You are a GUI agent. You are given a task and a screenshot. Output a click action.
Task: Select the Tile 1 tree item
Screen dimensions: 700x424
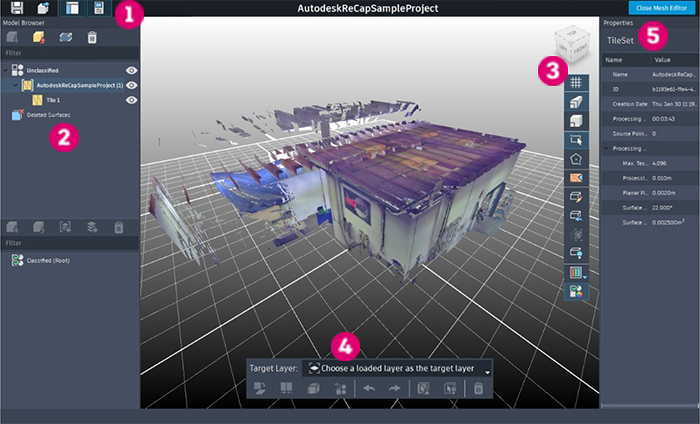[x=53, y=100]
